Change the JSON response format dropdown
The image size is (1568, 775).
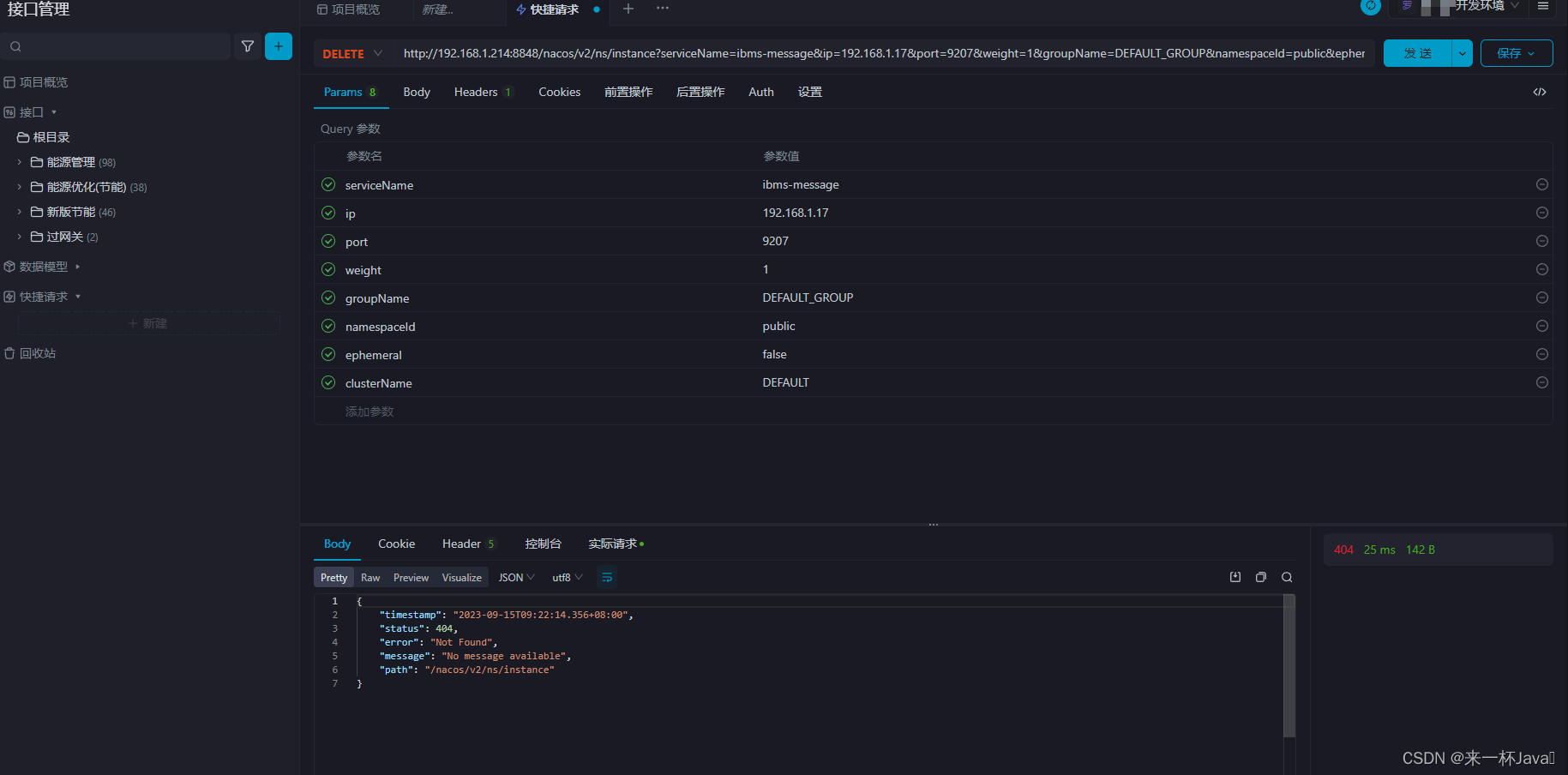pyautogui.click(x=516, y=577)
